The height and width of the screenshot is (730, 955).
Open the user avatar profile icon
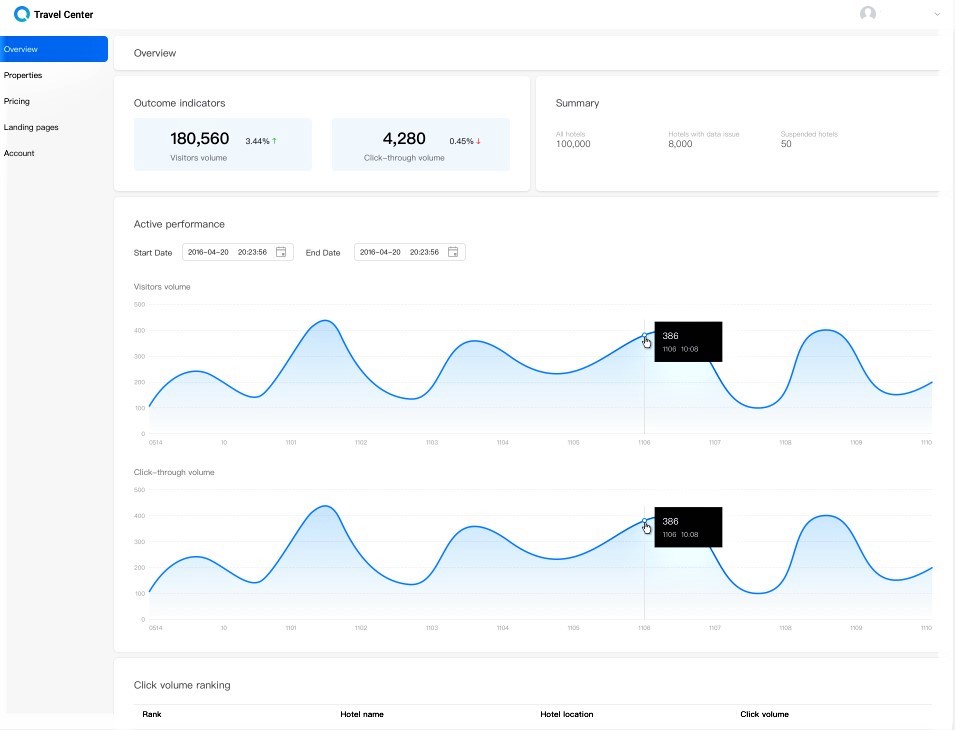coord(867,13)
